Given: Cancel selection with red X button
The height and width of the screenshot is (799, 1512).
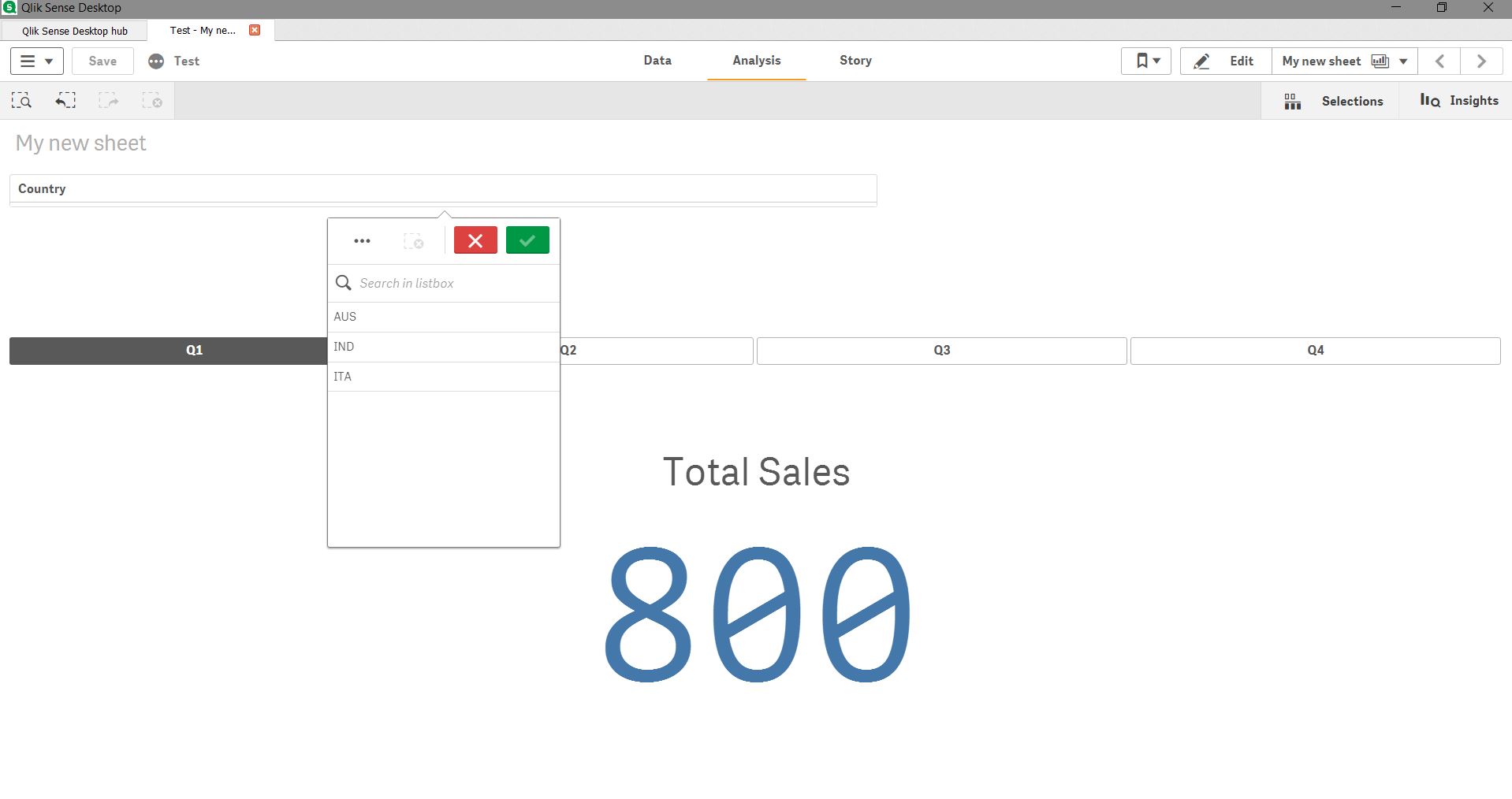Looking at the screenshot, I should tap(475, 240).
